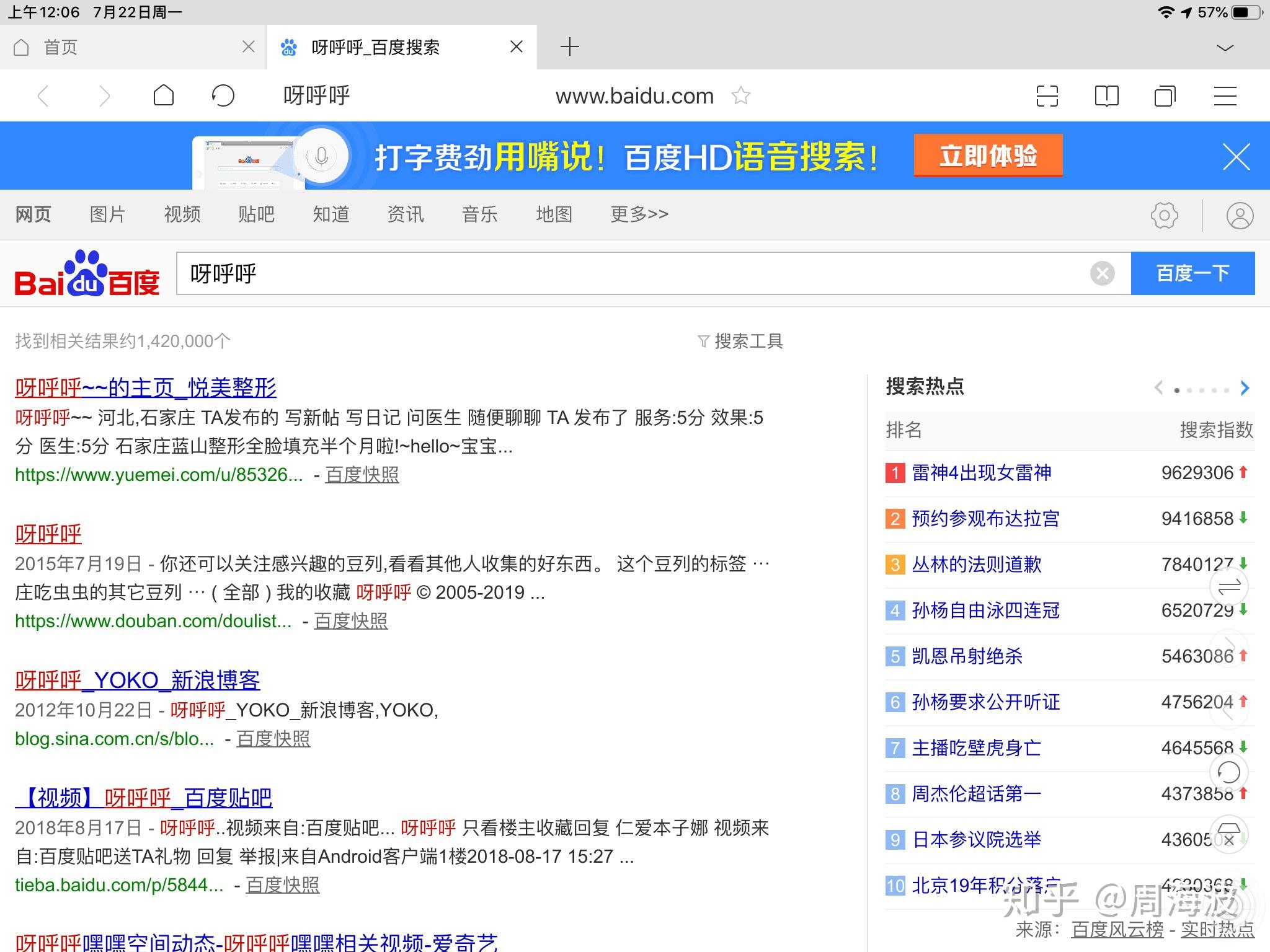Select the 知道 search category

(331, 214)
